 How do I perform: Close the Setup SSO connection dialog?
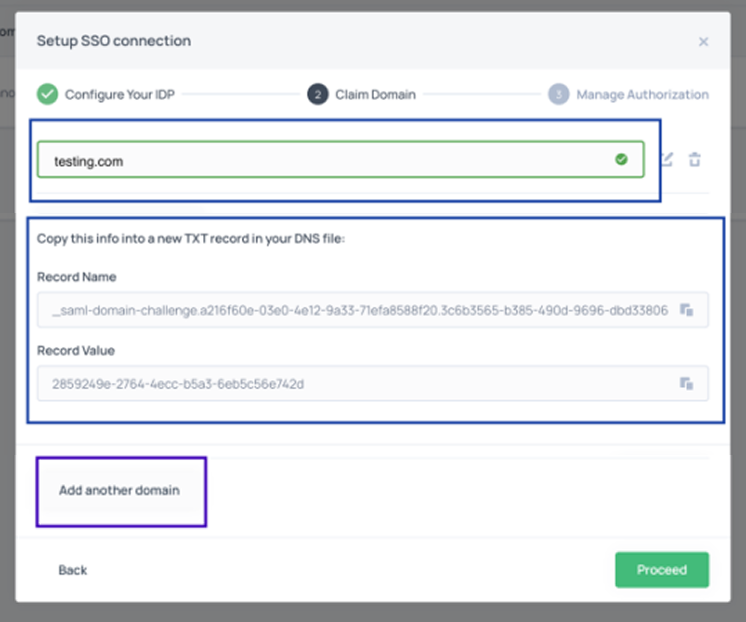pyautogui.click(x=703, y=42)
